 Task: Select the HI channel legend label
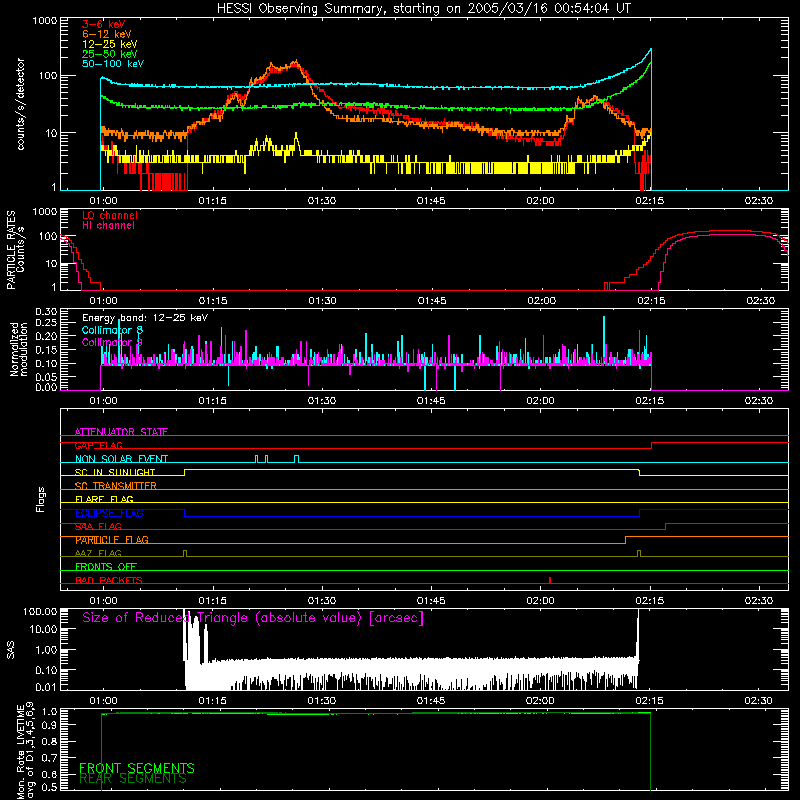(x=109, y=226)
